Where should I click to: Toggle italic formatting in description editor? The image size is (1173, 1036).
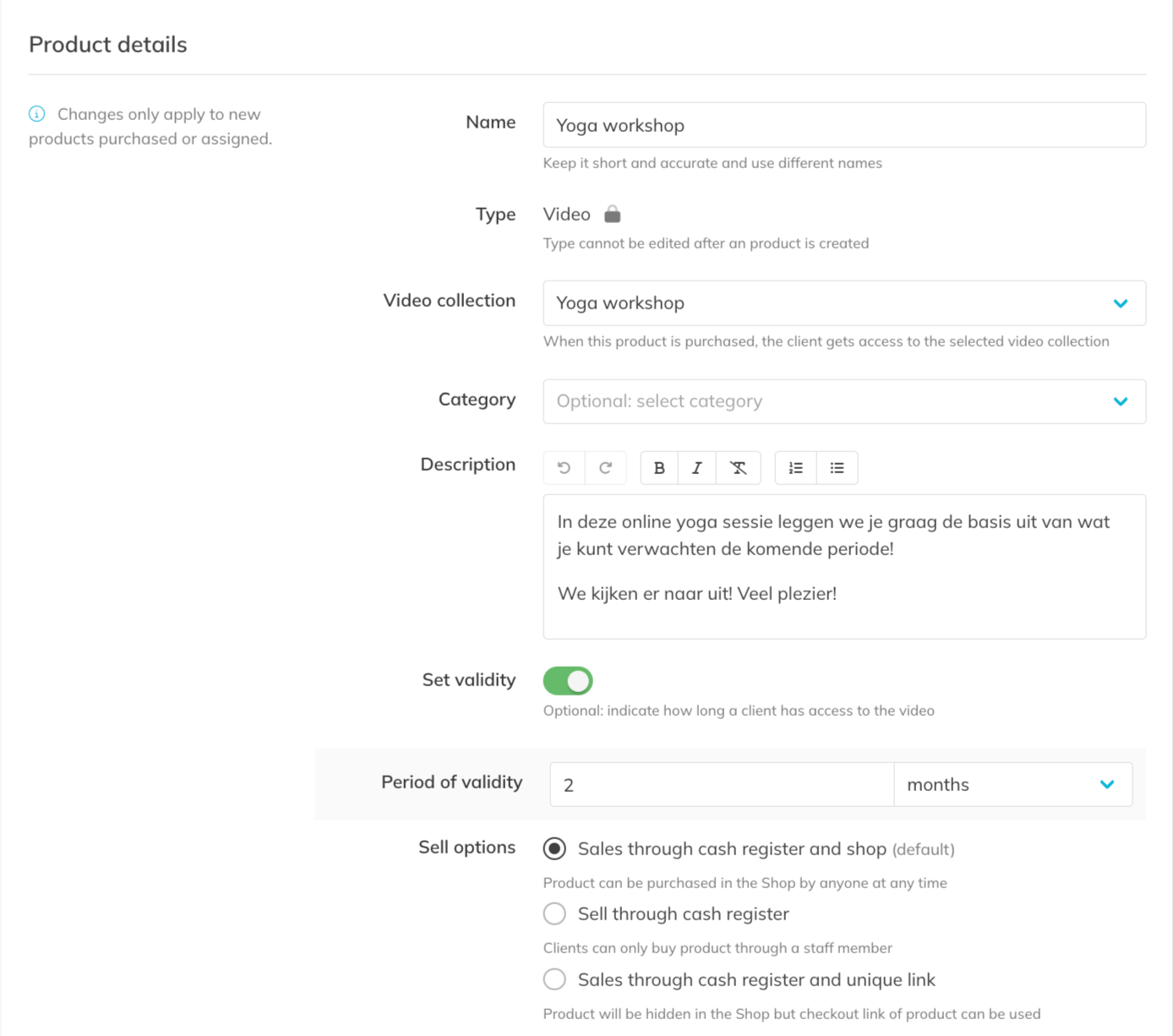pyautogui.click(x=696, y=468)
